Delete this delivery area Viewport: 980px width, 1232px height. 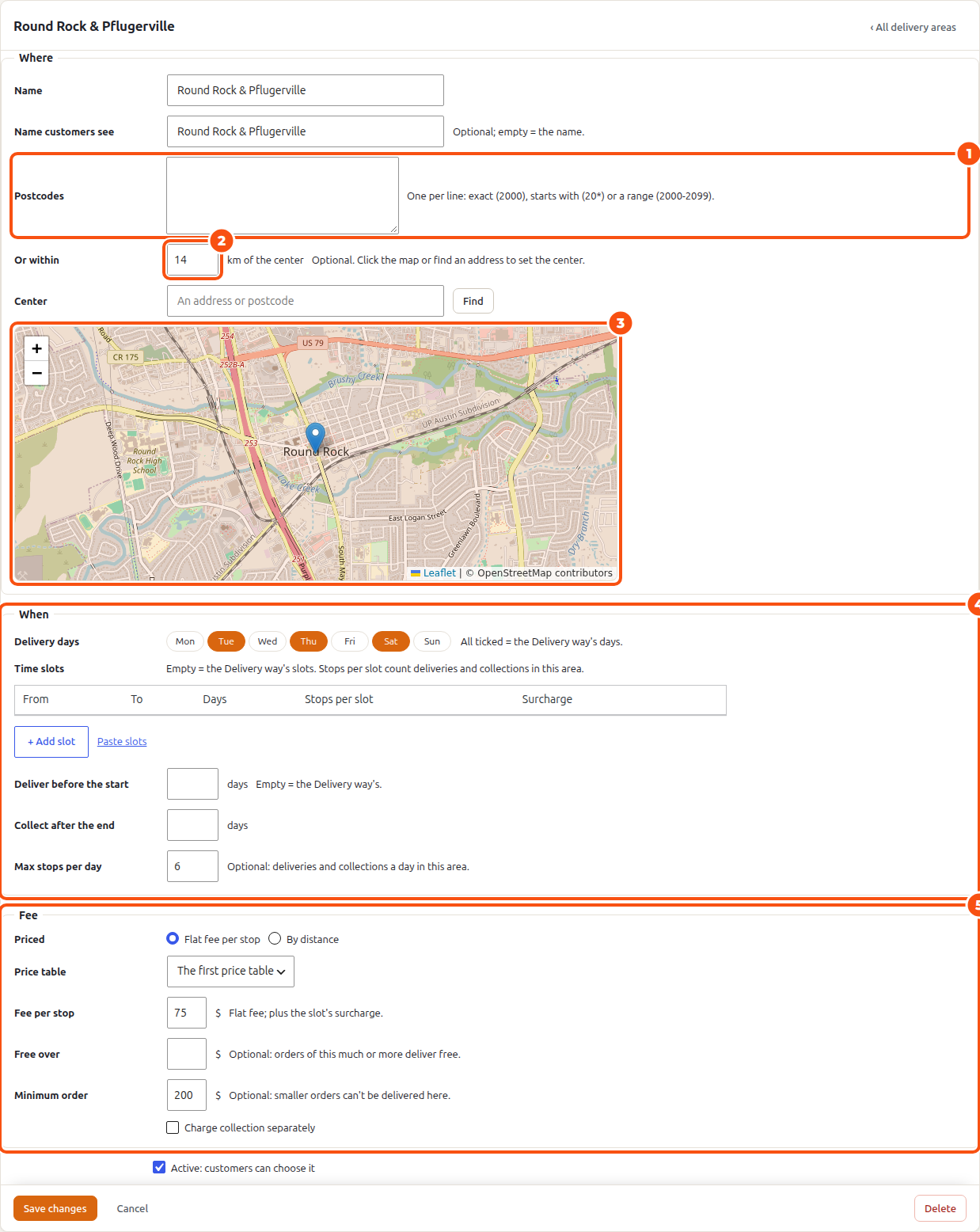(940, 1208)
